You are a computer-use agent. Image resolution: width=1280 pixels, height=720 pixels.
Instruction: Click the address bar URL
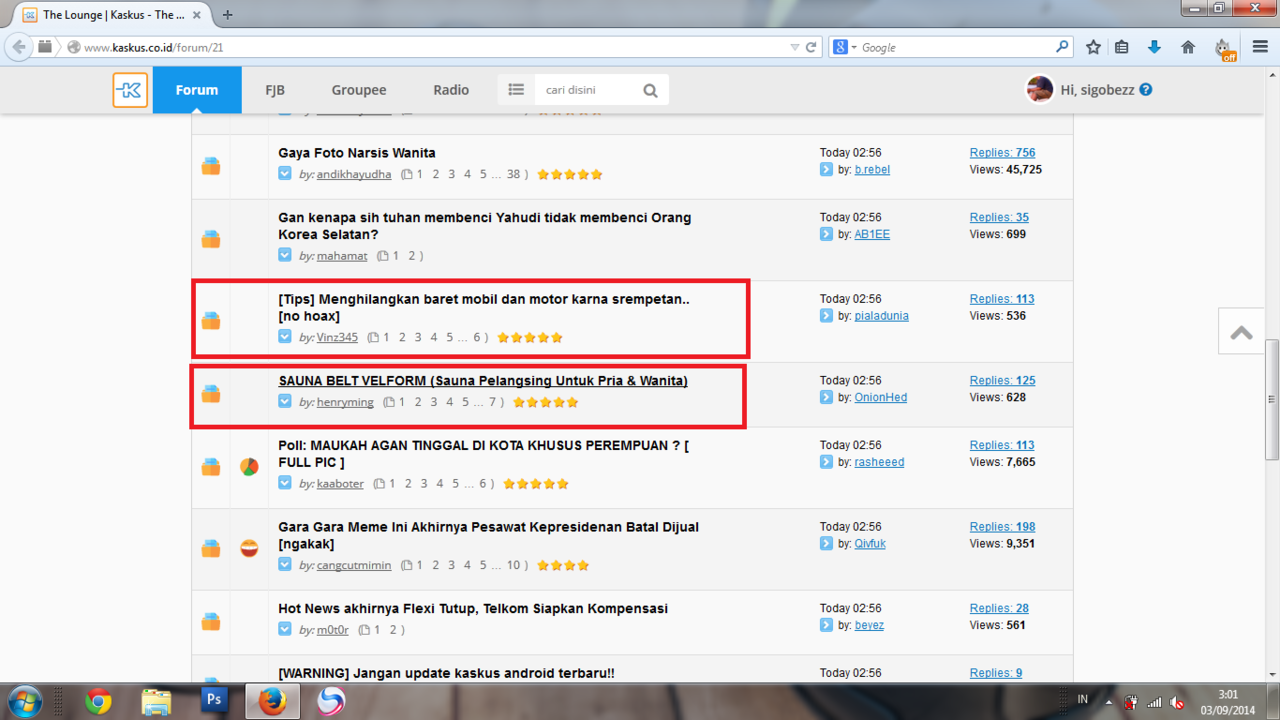154,47
